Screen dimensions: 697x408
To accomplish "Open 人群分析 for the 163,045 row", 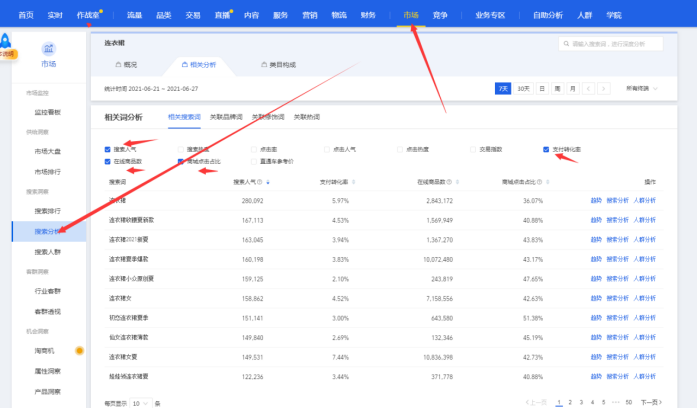I will [645, 240].
